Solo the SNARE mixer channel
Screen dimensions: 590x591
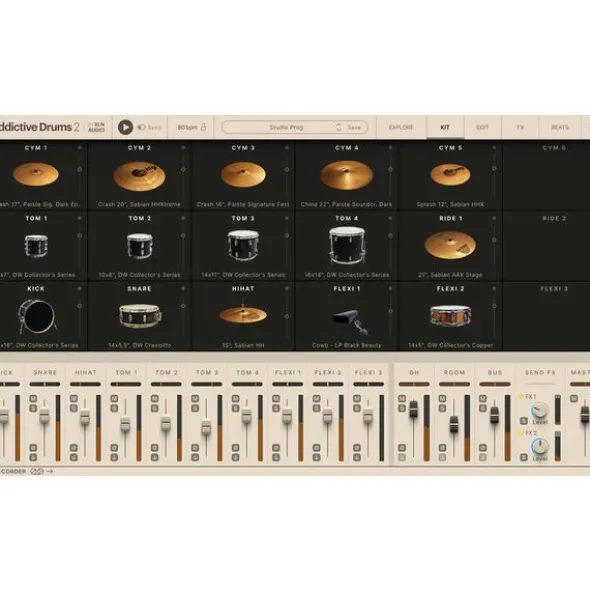[x=33, y=408]
